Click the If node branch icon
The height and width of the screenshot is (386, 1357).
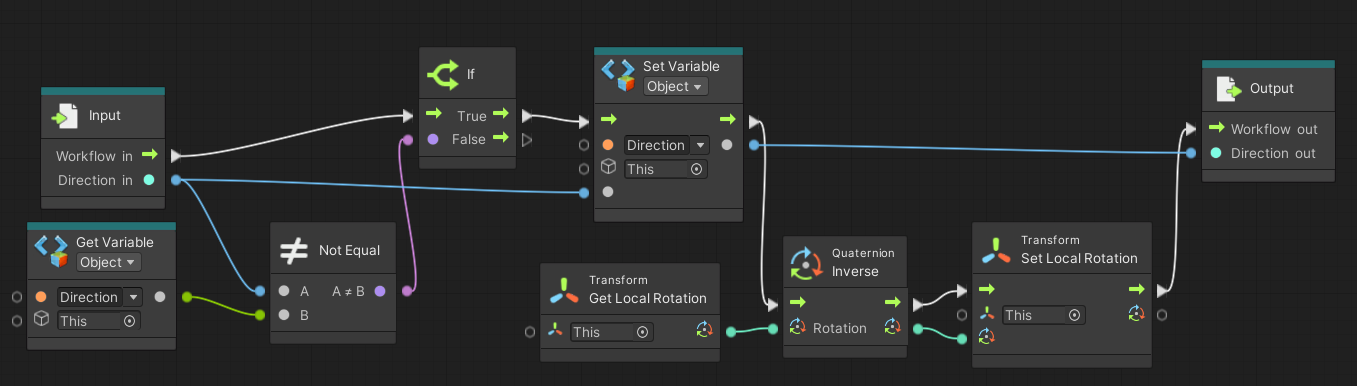[x=443, y=74]
